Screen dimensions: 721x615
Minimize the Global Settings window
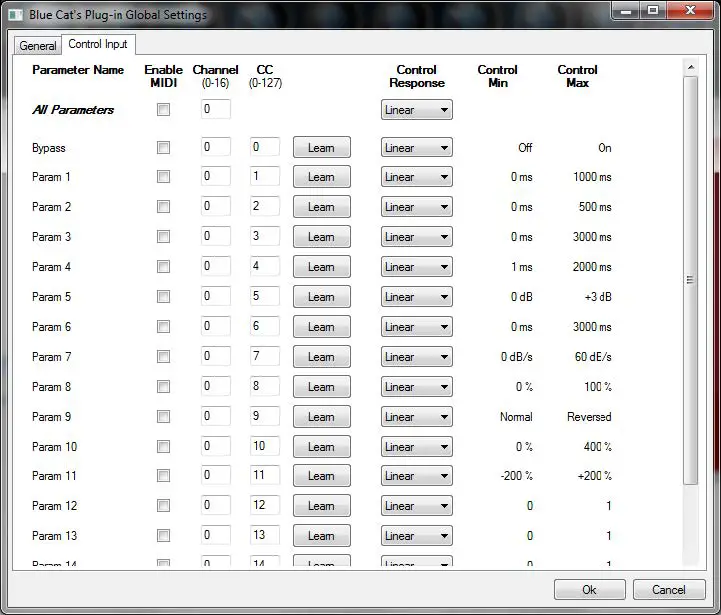[626, 10]
